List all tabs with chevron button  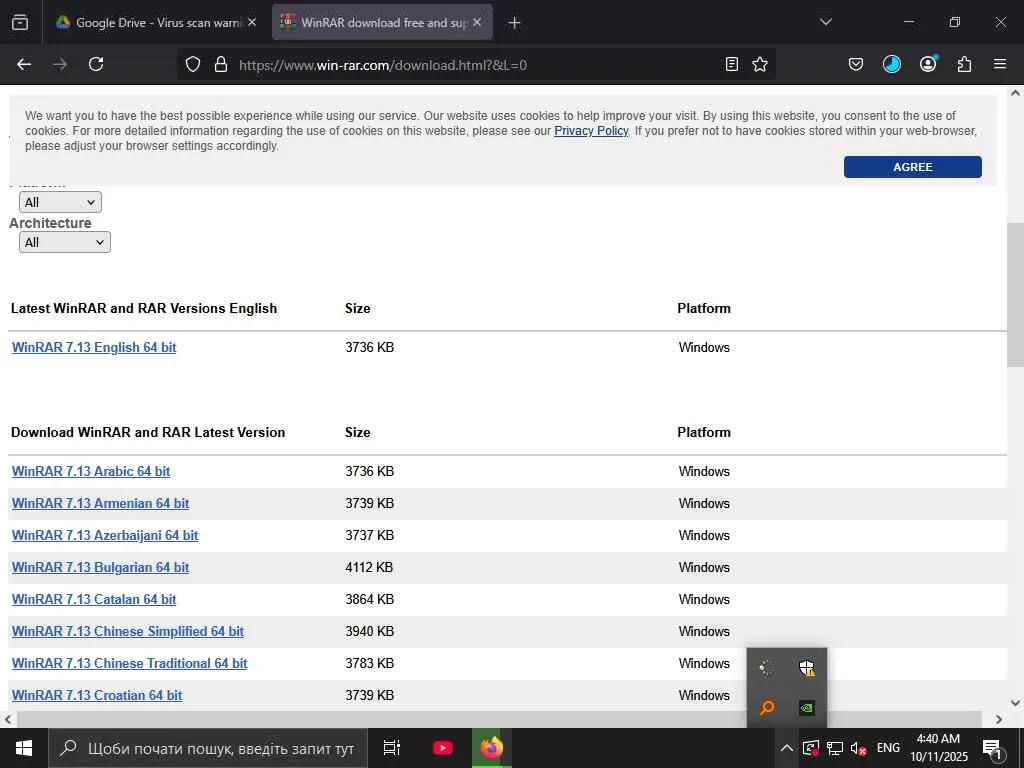[x=825, y=22]
